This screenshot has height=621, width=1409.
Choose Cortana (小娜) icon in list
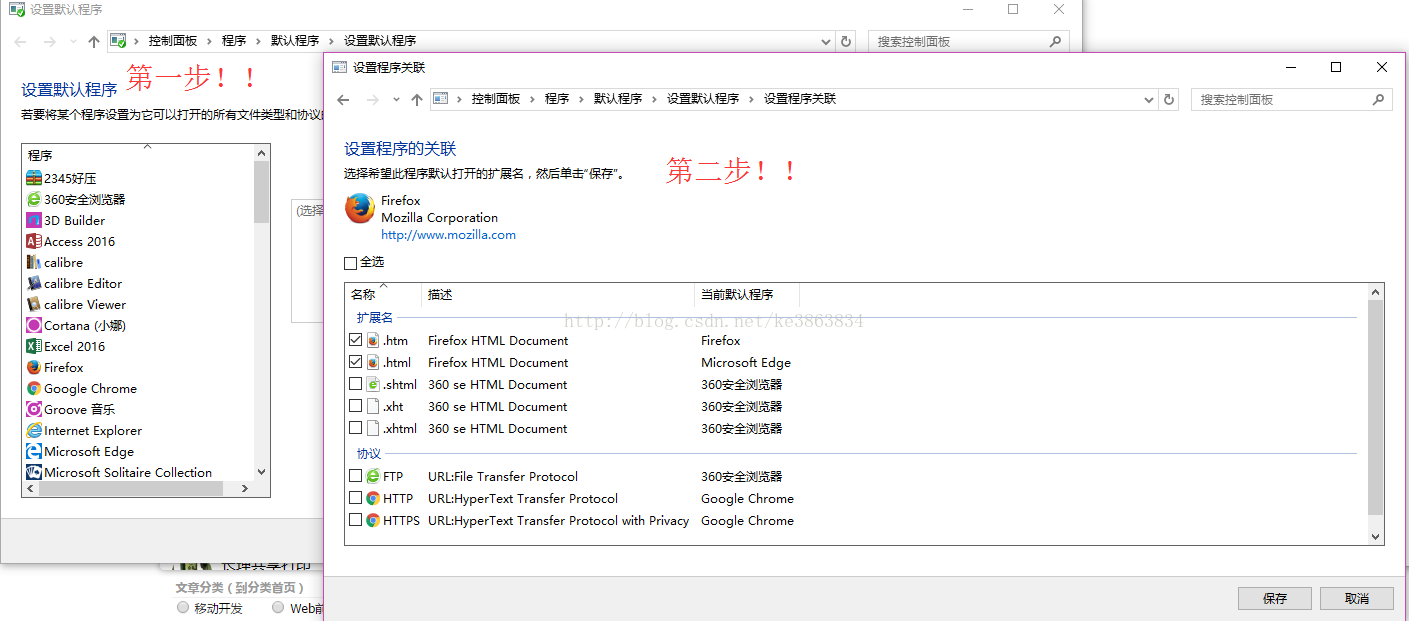(x=34, y=325)
